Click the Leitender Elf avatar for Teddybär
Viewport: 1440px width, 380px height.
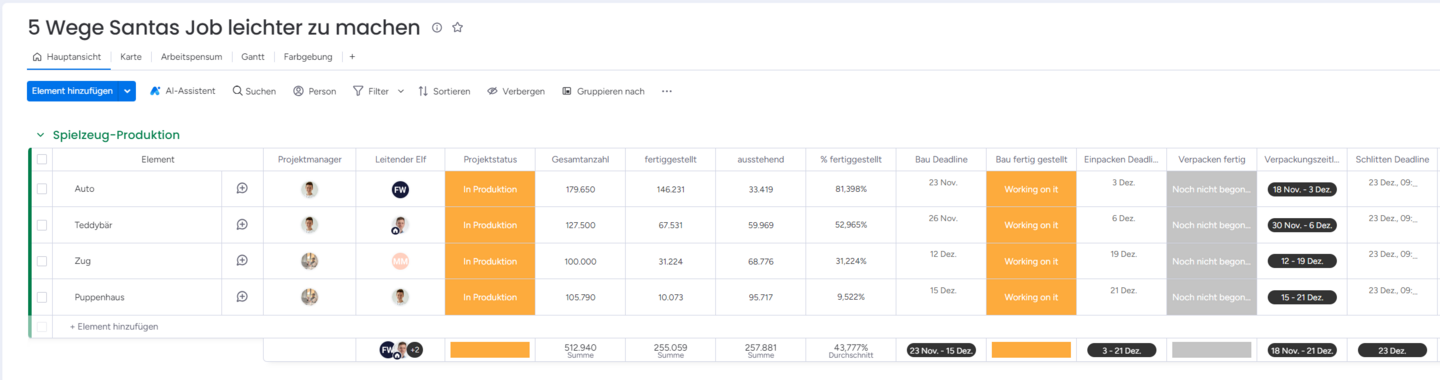coord(400,225)
